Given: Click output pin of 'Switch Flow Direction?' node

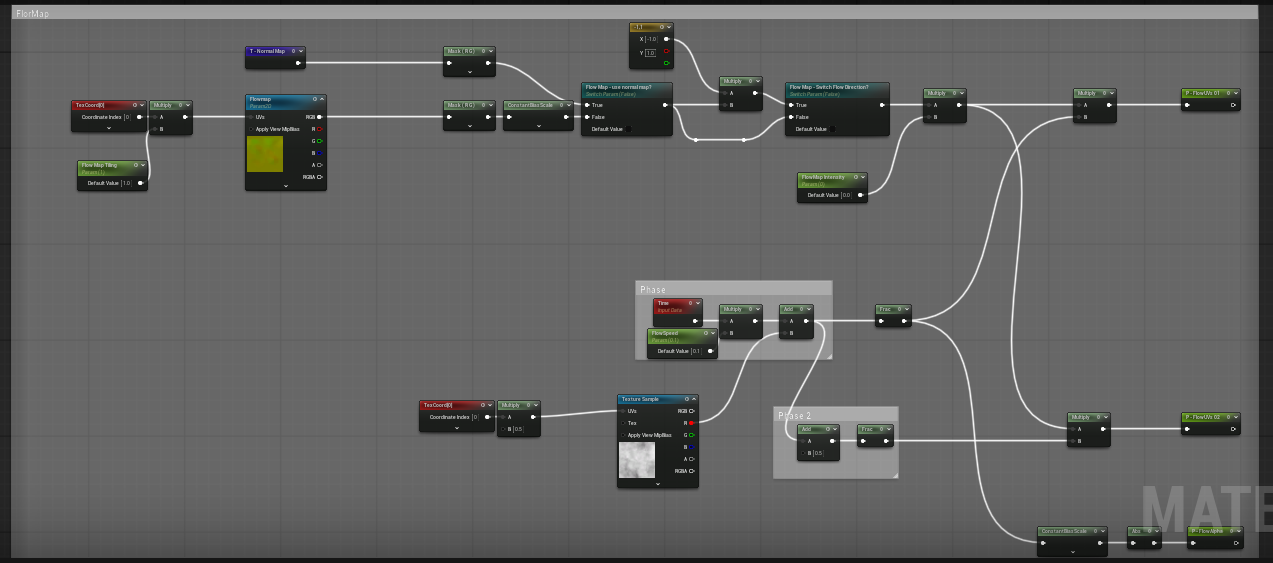Looking at the screenshot, I should pos(882,105).
